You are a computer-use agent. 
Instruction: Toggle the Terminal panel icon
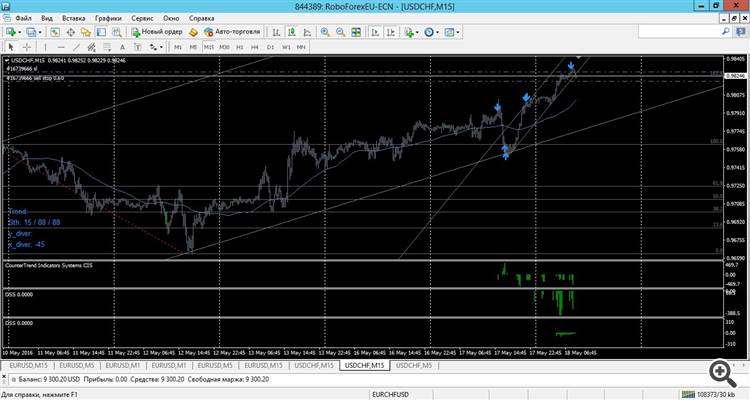click(x=101, y=32)
